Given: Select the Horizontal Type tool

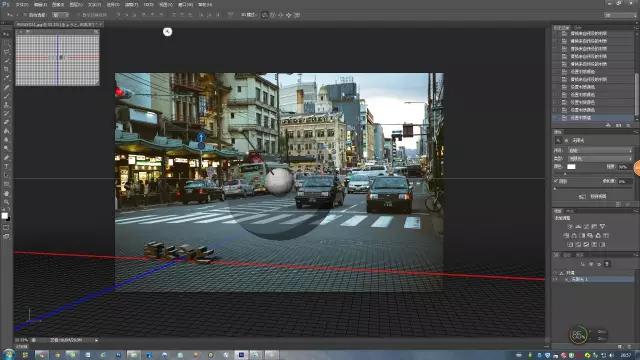Looking at the screenshot, I should click(x=6, y=166).
